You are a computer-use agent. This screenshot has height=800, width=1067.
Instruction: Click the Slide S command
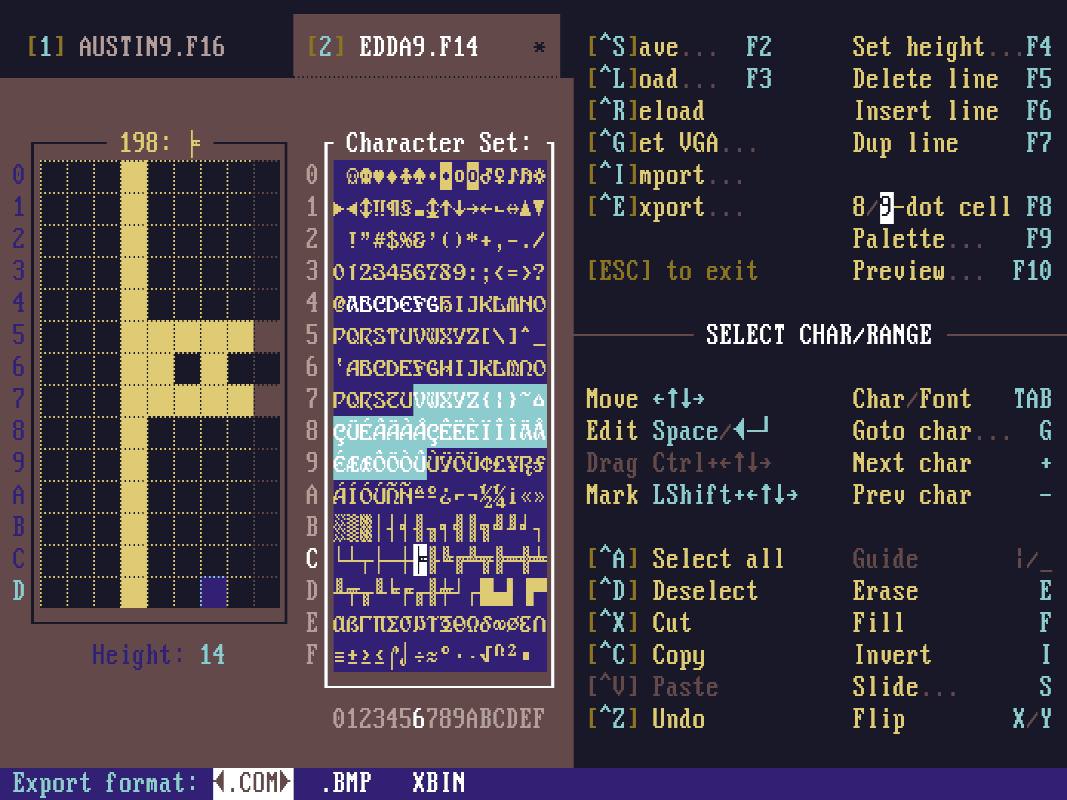[x=952, y=686]
